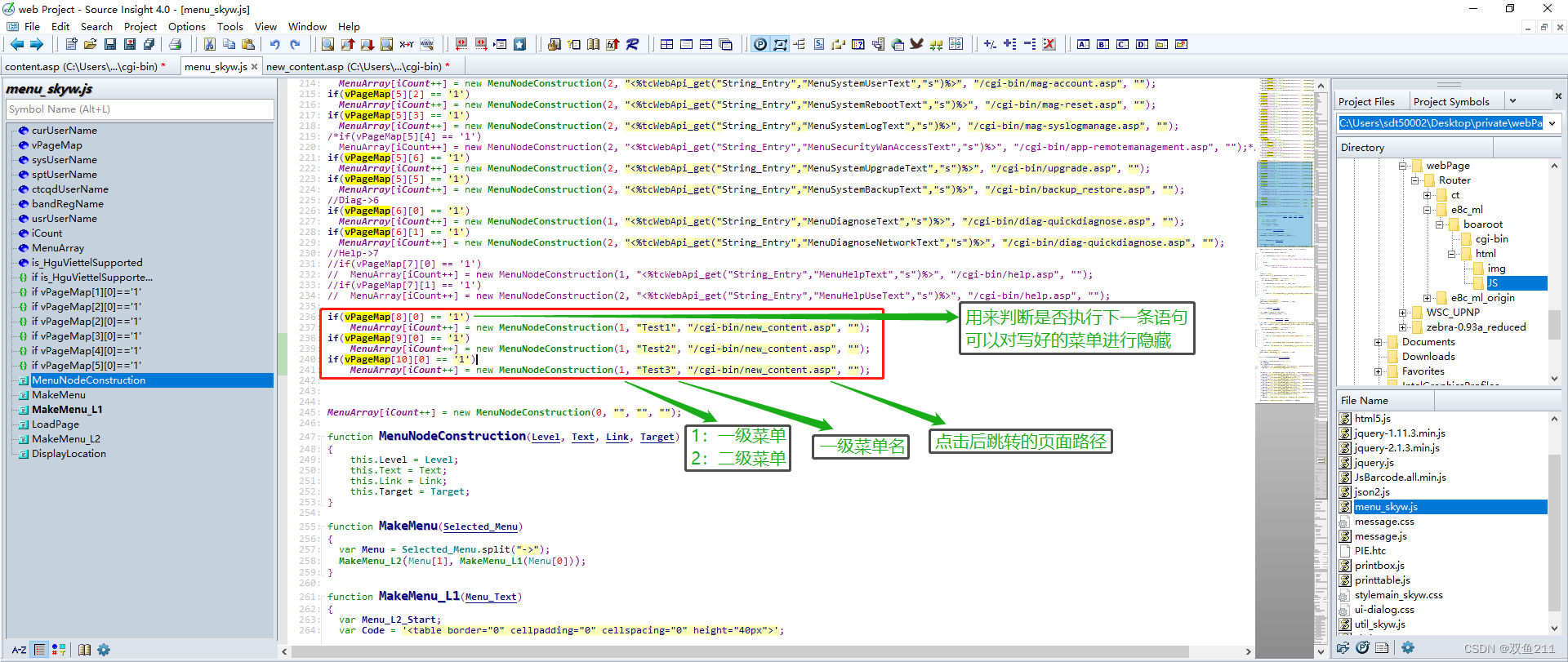
Task: Select the vPageMap symbol
Action: click(57, 145)
